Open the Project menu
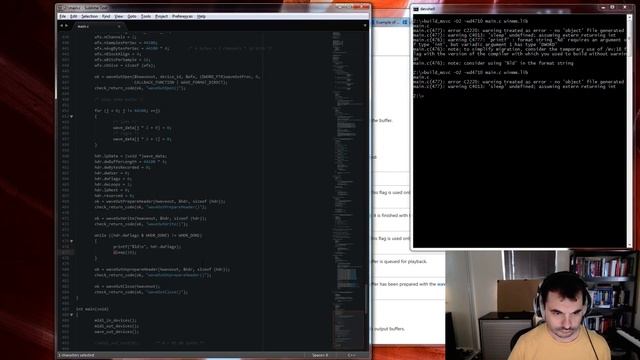 pos(162,16)
